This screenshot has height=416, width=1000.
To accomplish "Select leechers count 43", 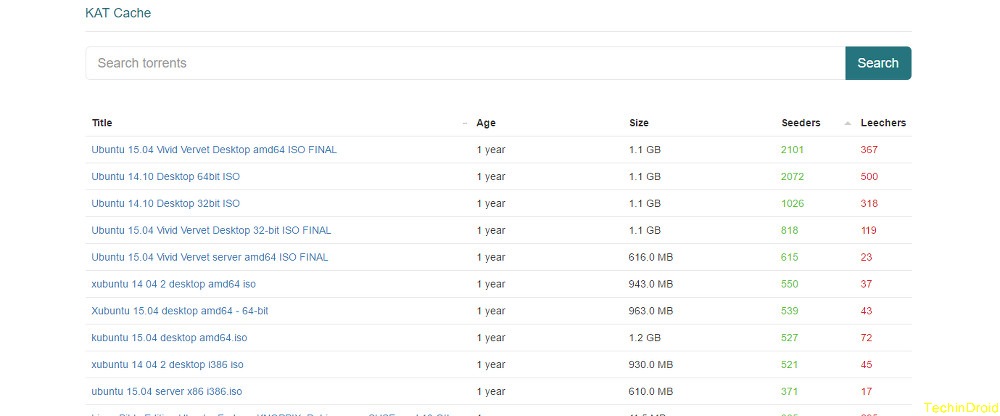I will tap(866, 311).
